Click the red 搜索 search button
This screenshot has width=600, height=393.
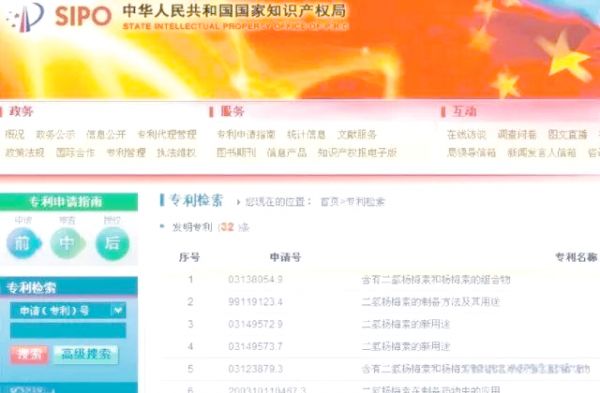click(29, 354)
